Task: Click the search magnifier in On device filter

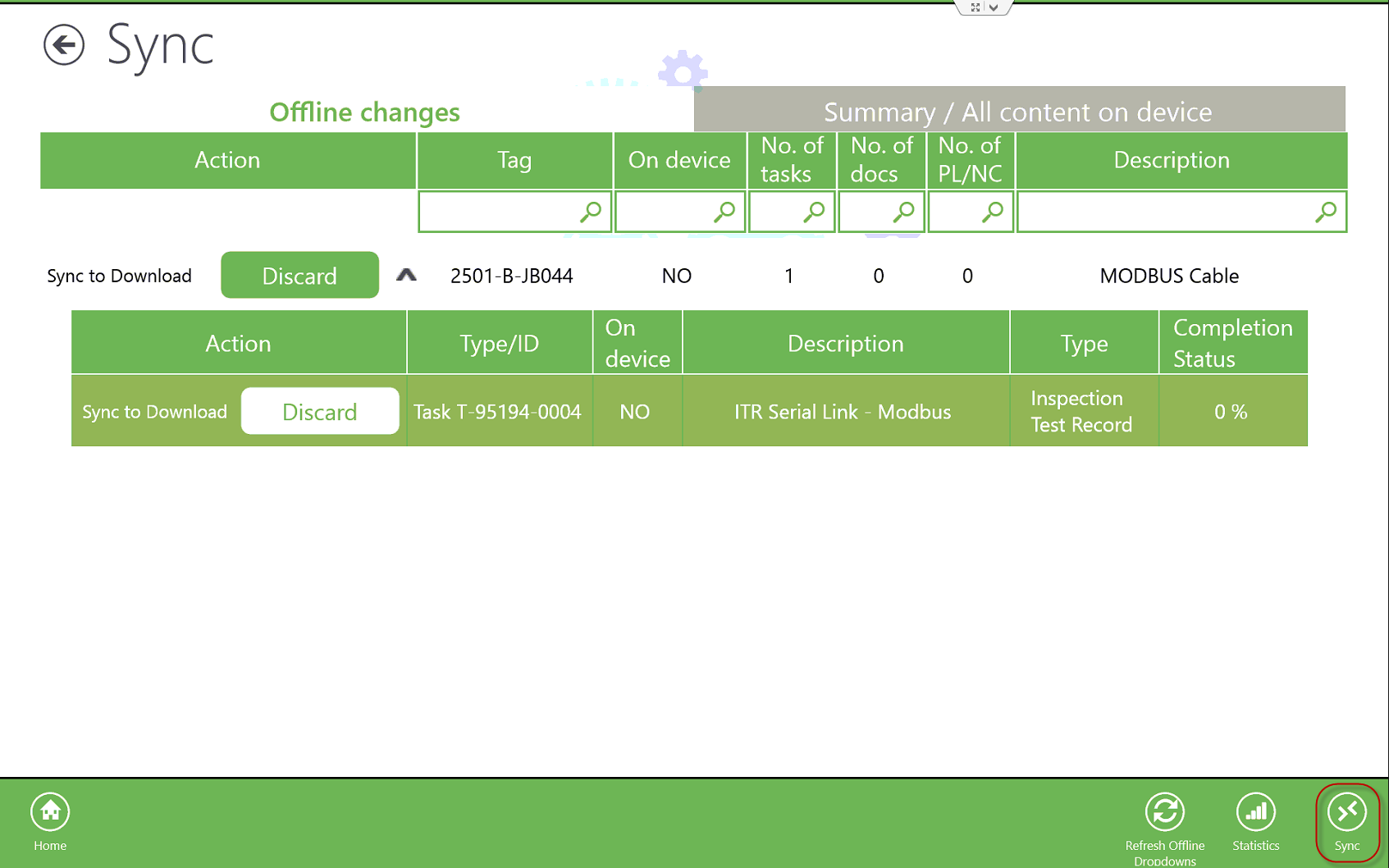Action: [x=724, y=212]
